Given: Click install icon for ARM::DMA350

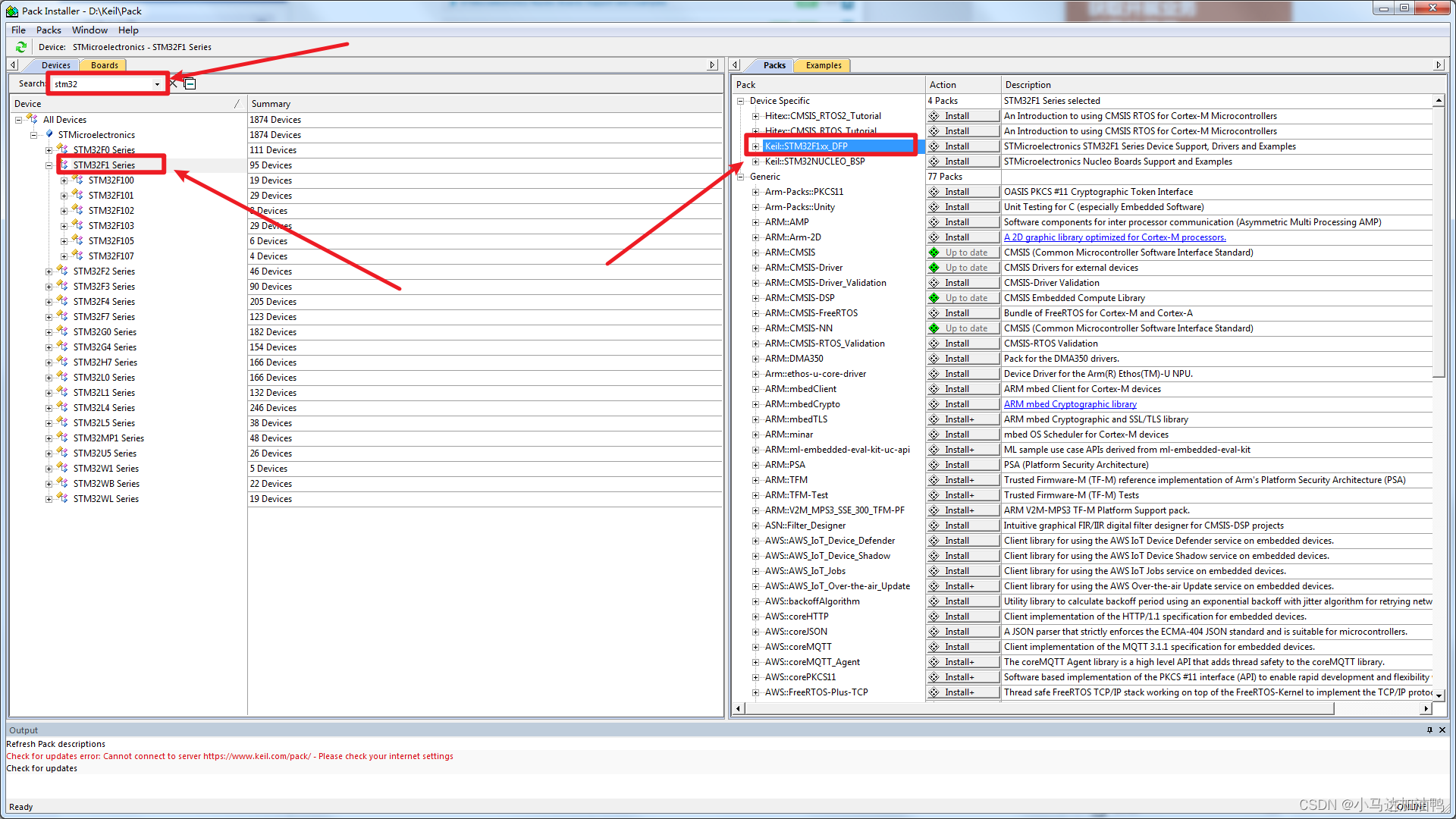Looking at the screenshot, I should (934, 359).
